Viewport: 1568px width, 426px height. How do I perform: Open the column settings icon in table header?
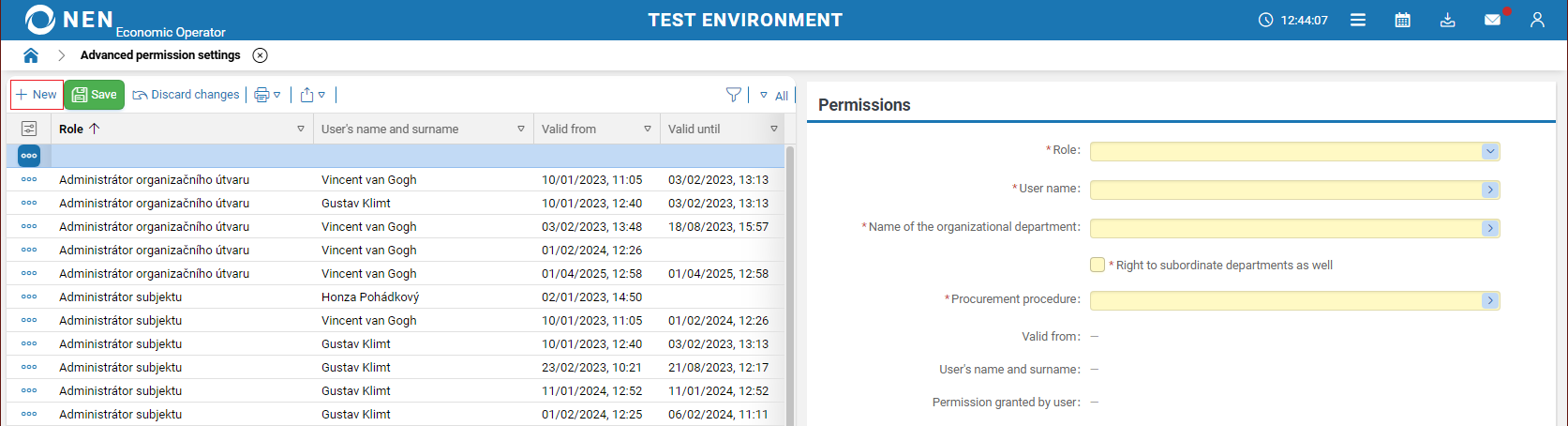tap(29, 129)
